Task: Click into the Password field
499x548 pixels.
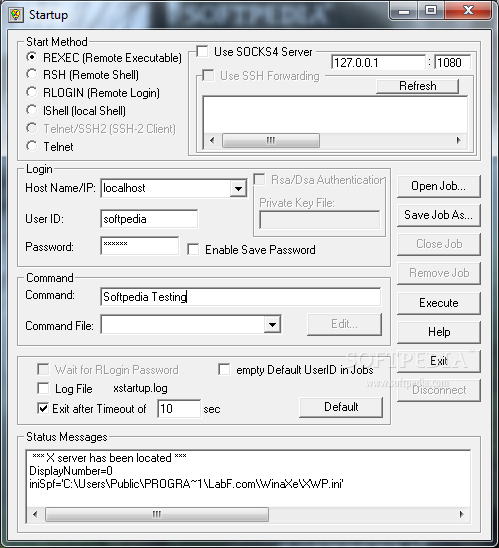Action: click(140, 246)
